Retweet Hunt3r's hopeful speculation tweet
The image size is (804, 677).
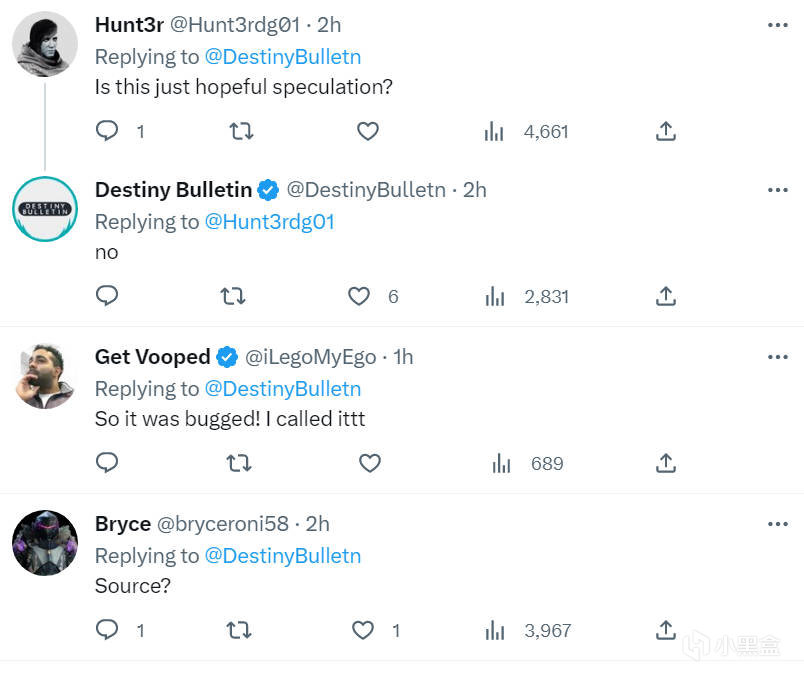tap(241, 131)
